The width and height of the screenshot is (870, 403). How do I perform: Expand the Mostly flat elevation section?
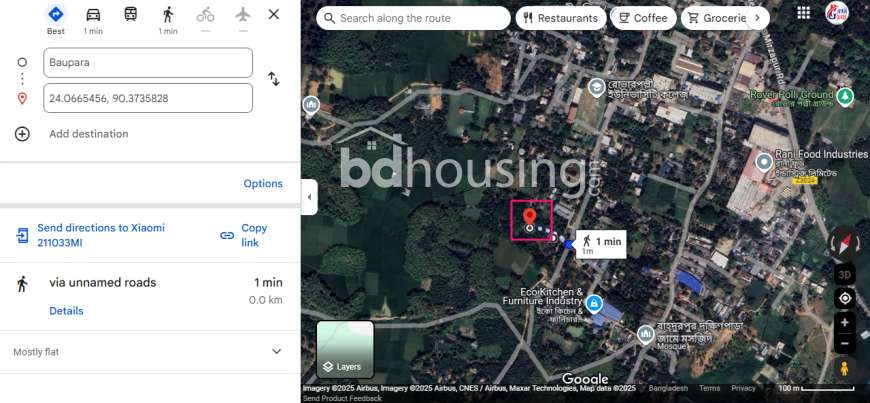pos(276,351)
